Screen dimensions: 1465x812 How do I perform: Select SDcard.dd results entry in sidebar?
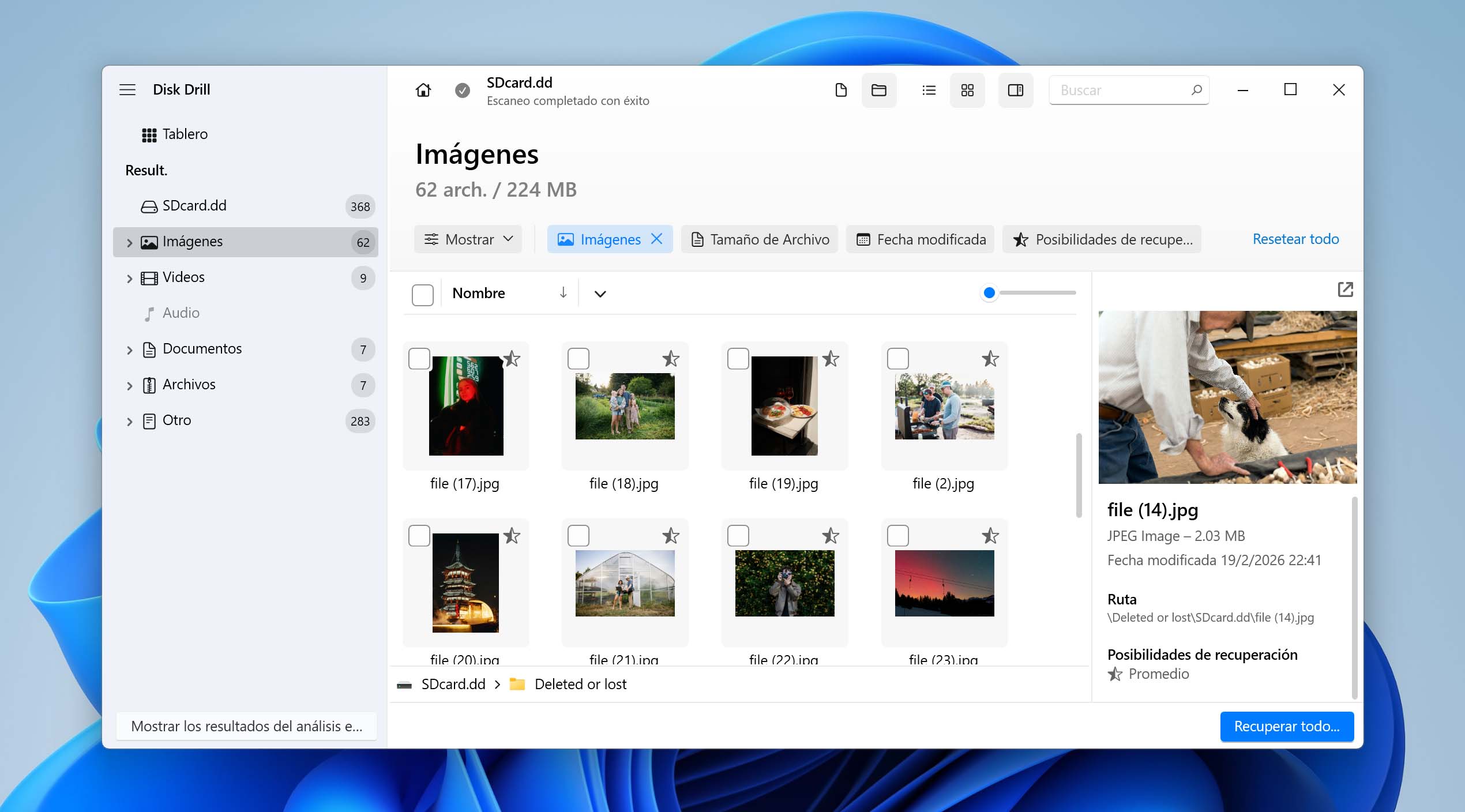246,206
